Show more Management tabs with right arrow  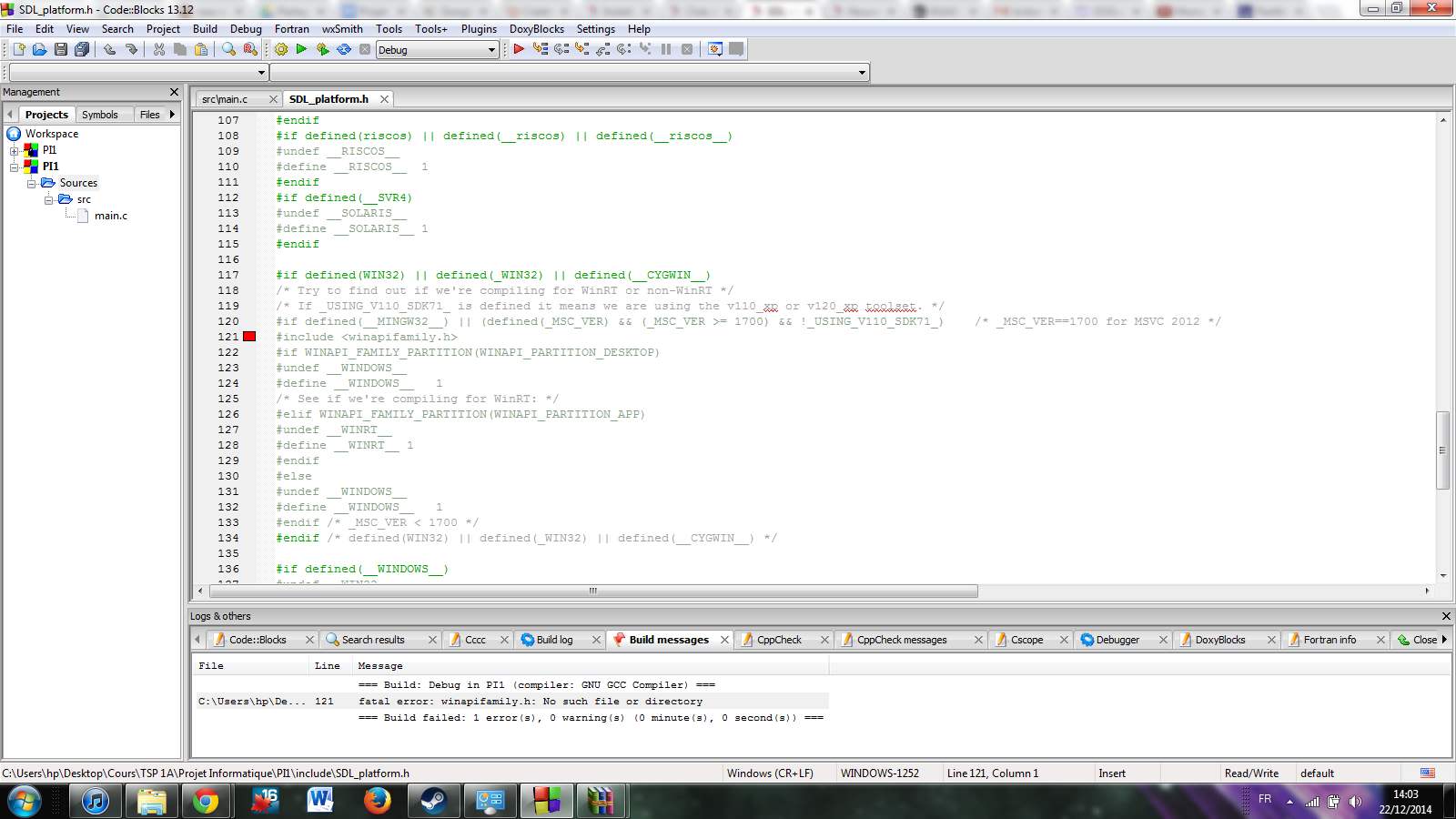coord(172,115)
